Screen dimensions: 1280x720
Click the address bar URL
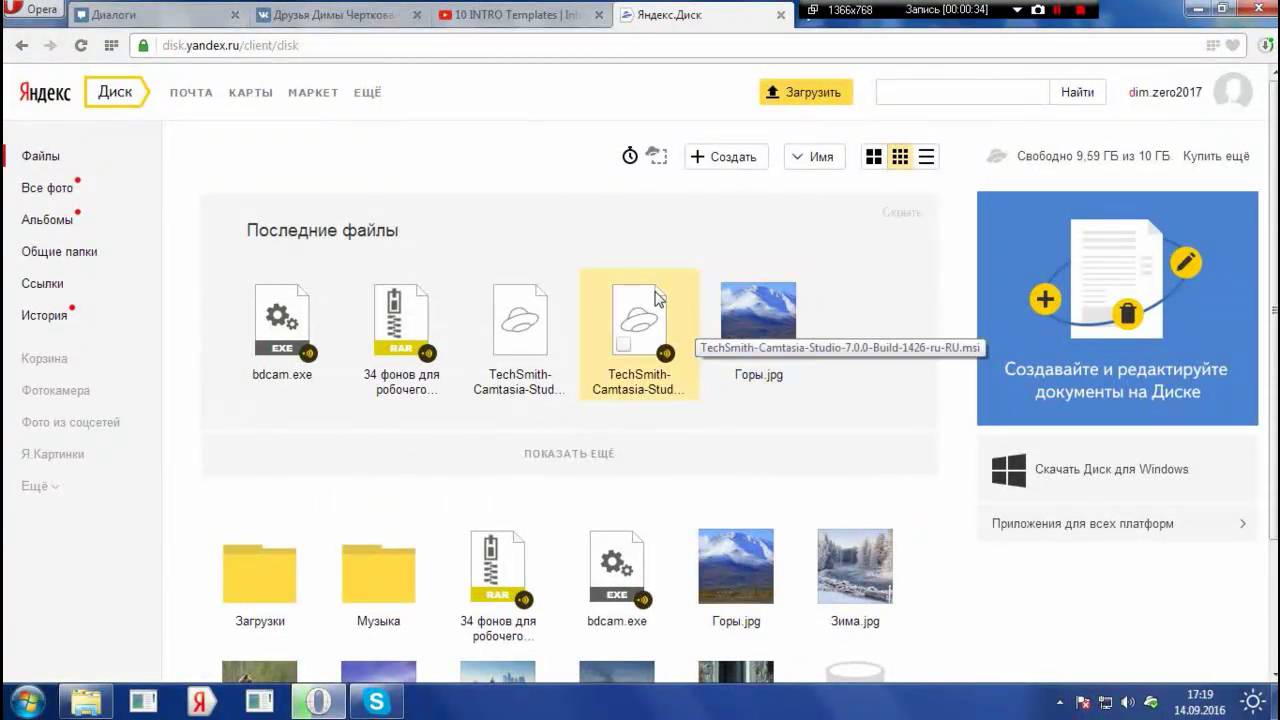point(230,45)
